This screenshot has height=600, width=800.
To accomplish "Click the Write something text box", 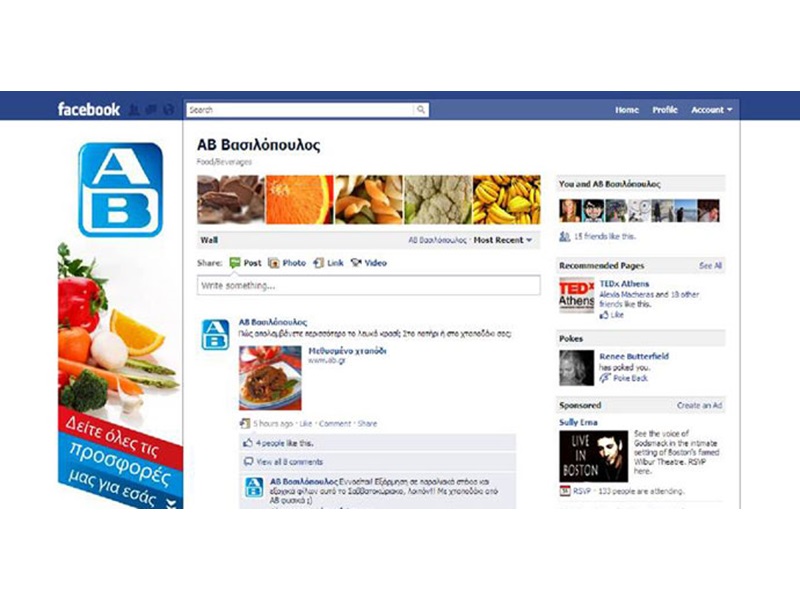I will (369, 285).
